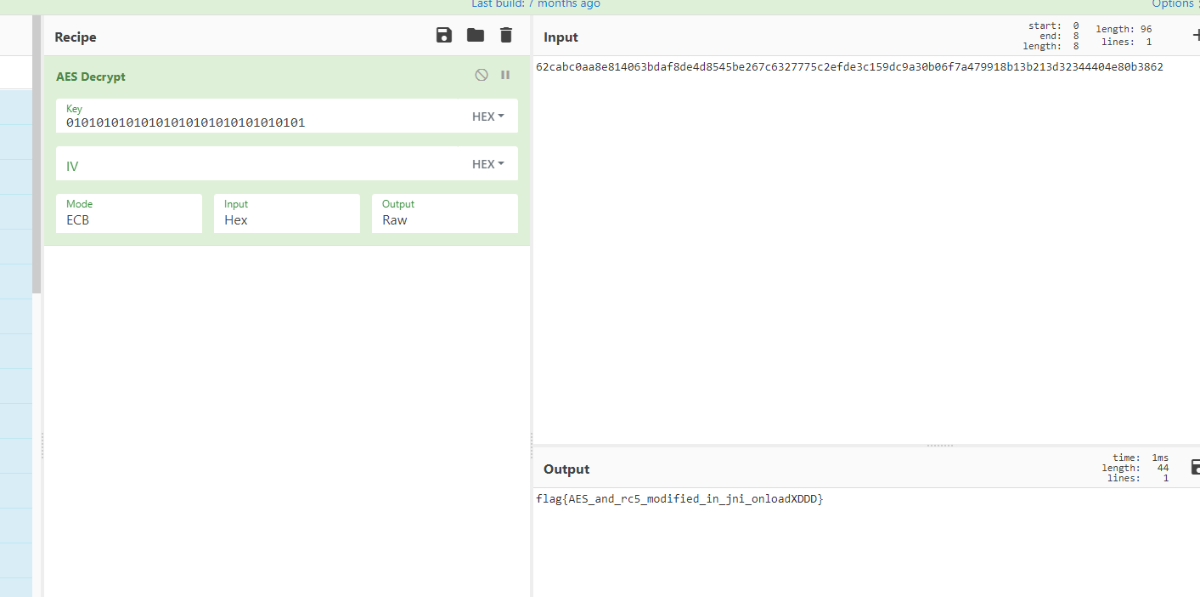
Task: Open the Mode ECB selector
Action: click(129, 213)
